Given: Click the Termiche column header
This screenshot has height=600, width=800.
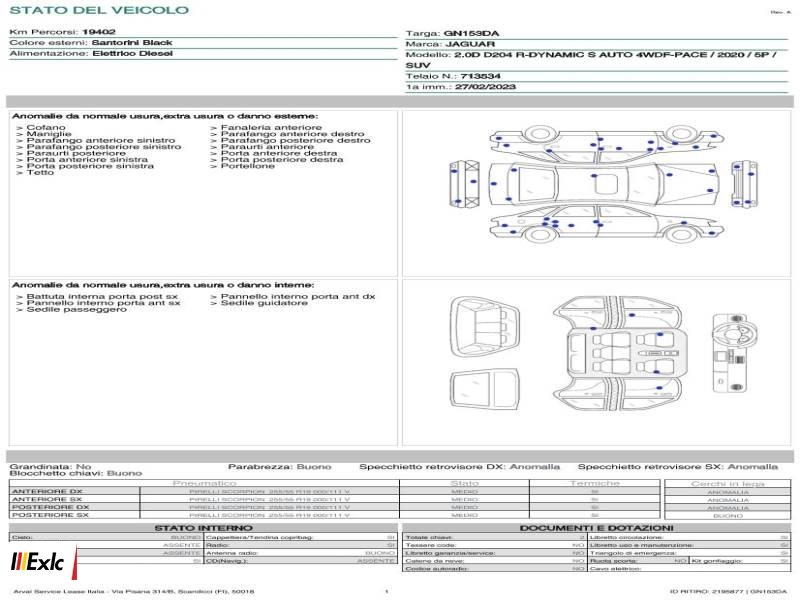Looking at the screenshot, I should pyautogui.click(x=594, y=483).
